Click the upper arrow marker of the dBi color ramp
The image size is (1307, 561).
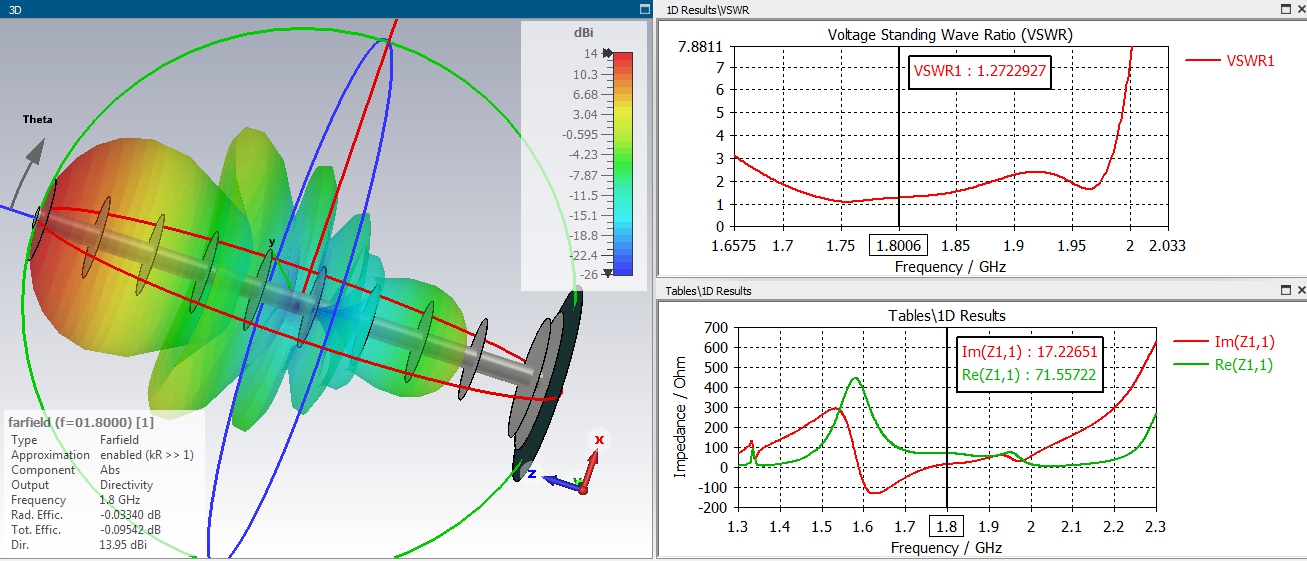[x=606, y=54]
